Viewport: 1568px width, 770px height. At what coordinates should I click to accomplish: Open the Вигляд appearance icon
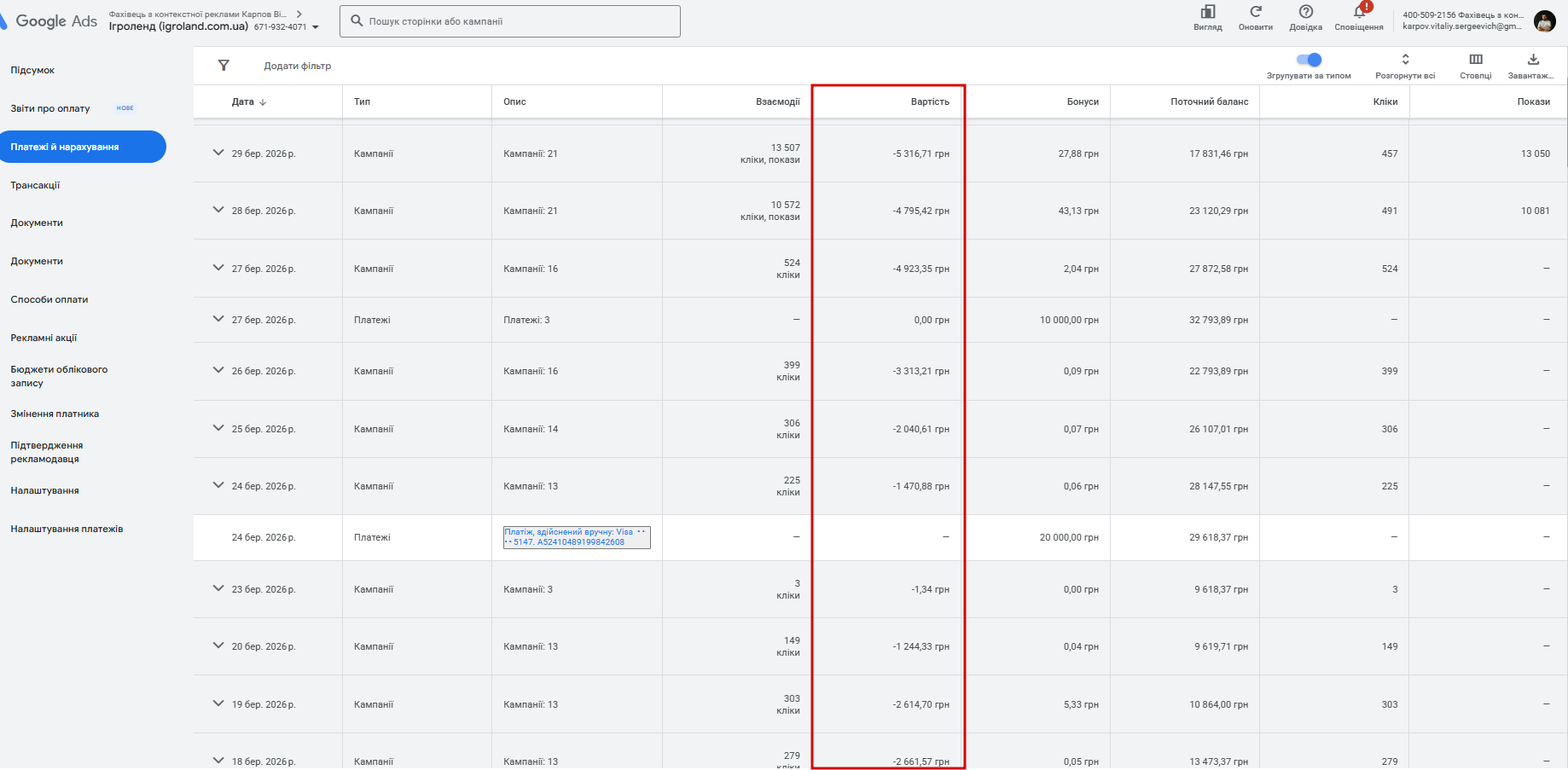click(x=1207, y=12)
